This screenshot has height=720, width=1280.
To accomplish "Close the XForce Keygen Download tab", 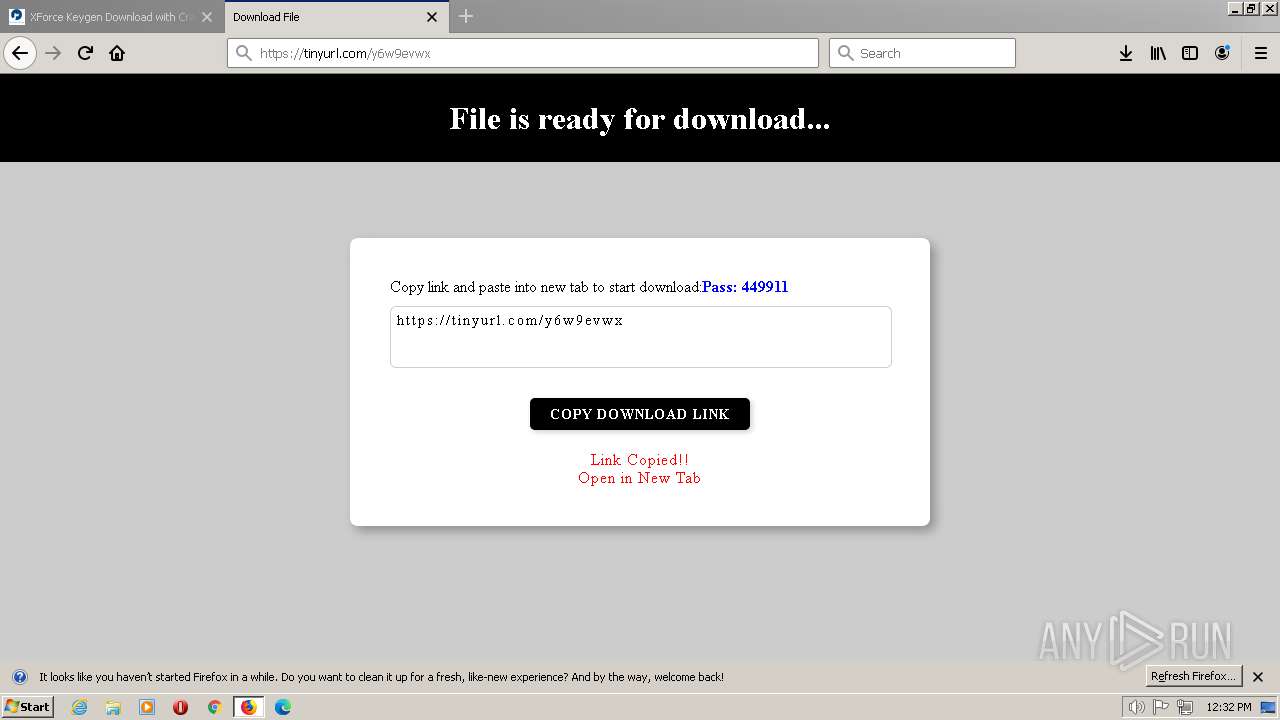I will tap(207, 17).
